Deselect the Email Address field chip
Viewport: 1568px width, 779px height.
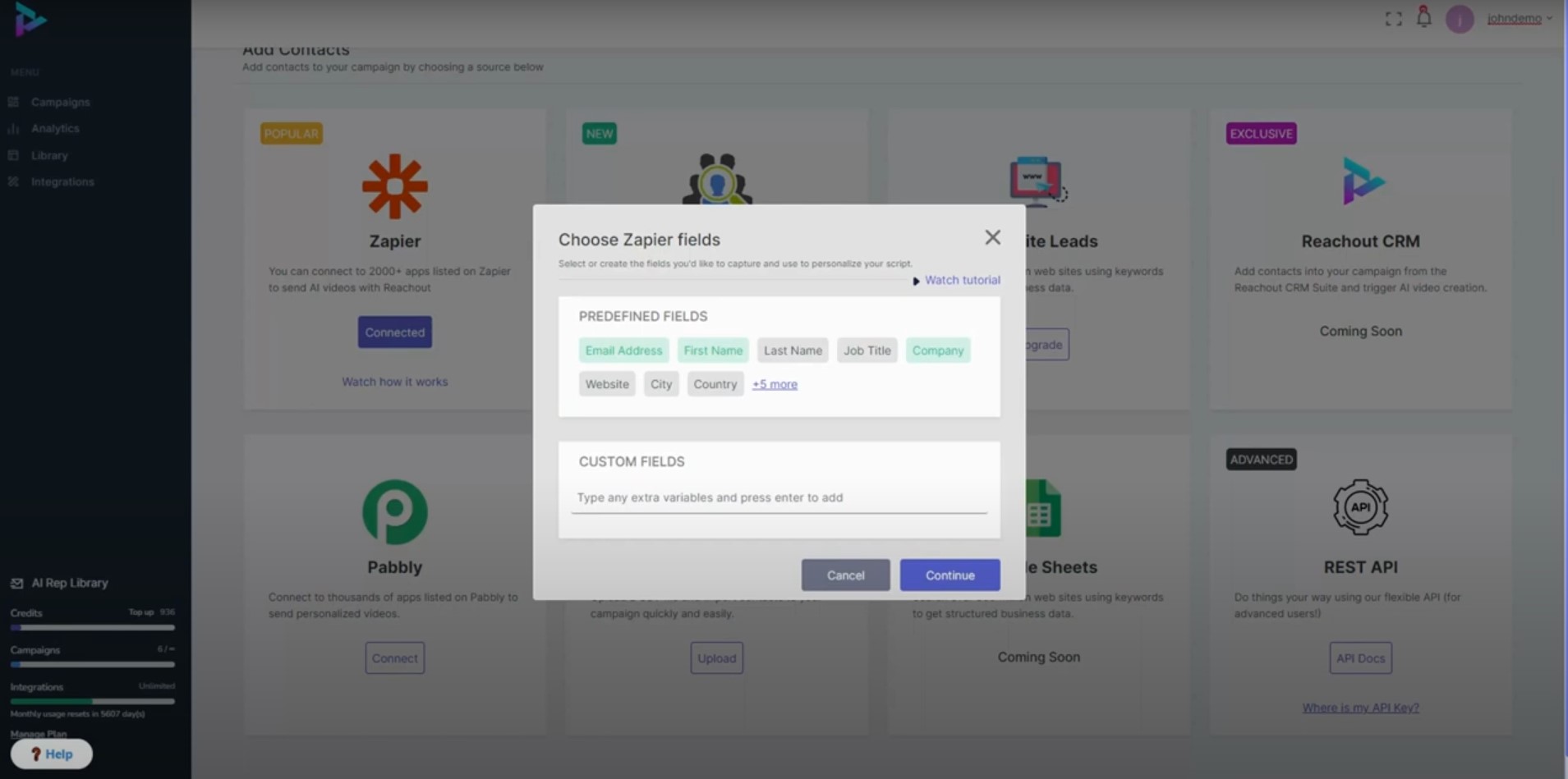coord(623,351)
